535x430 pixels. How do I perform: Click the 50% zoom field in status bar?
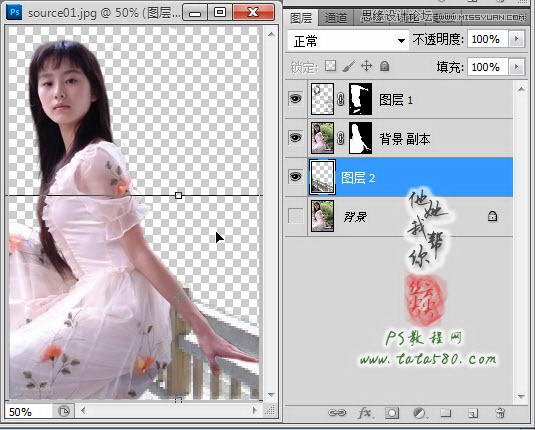pyautogui.click(x=28, y=412)
